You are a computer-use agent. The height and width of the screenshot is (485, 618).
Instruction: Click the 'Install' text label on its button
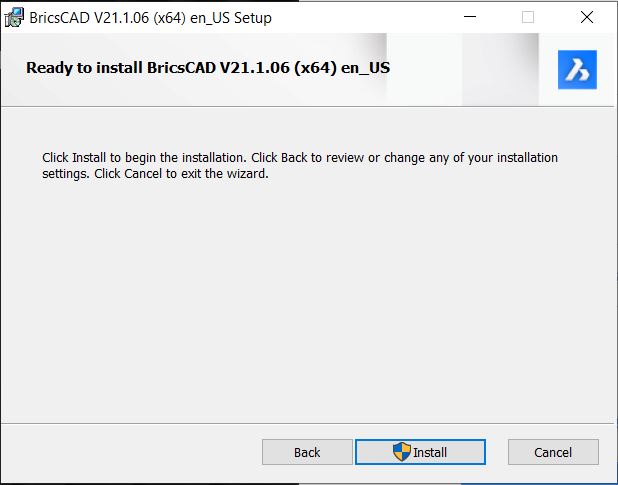pos(430,452)
